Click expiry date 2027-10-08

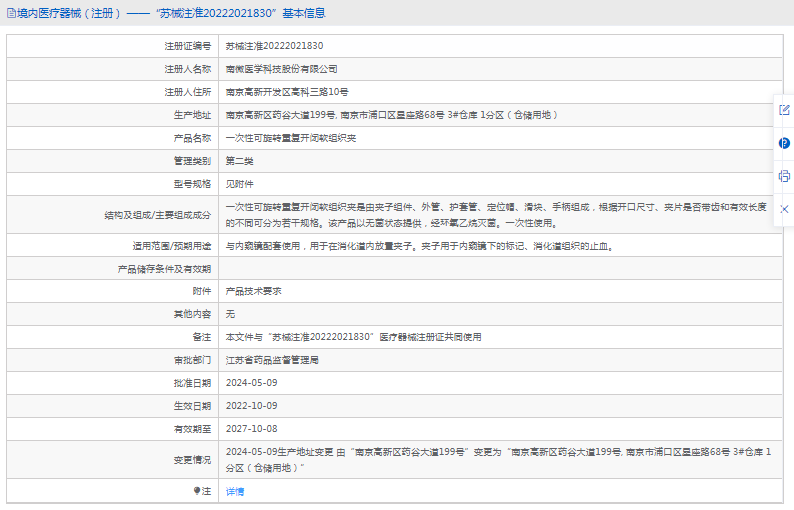(252, 429)
